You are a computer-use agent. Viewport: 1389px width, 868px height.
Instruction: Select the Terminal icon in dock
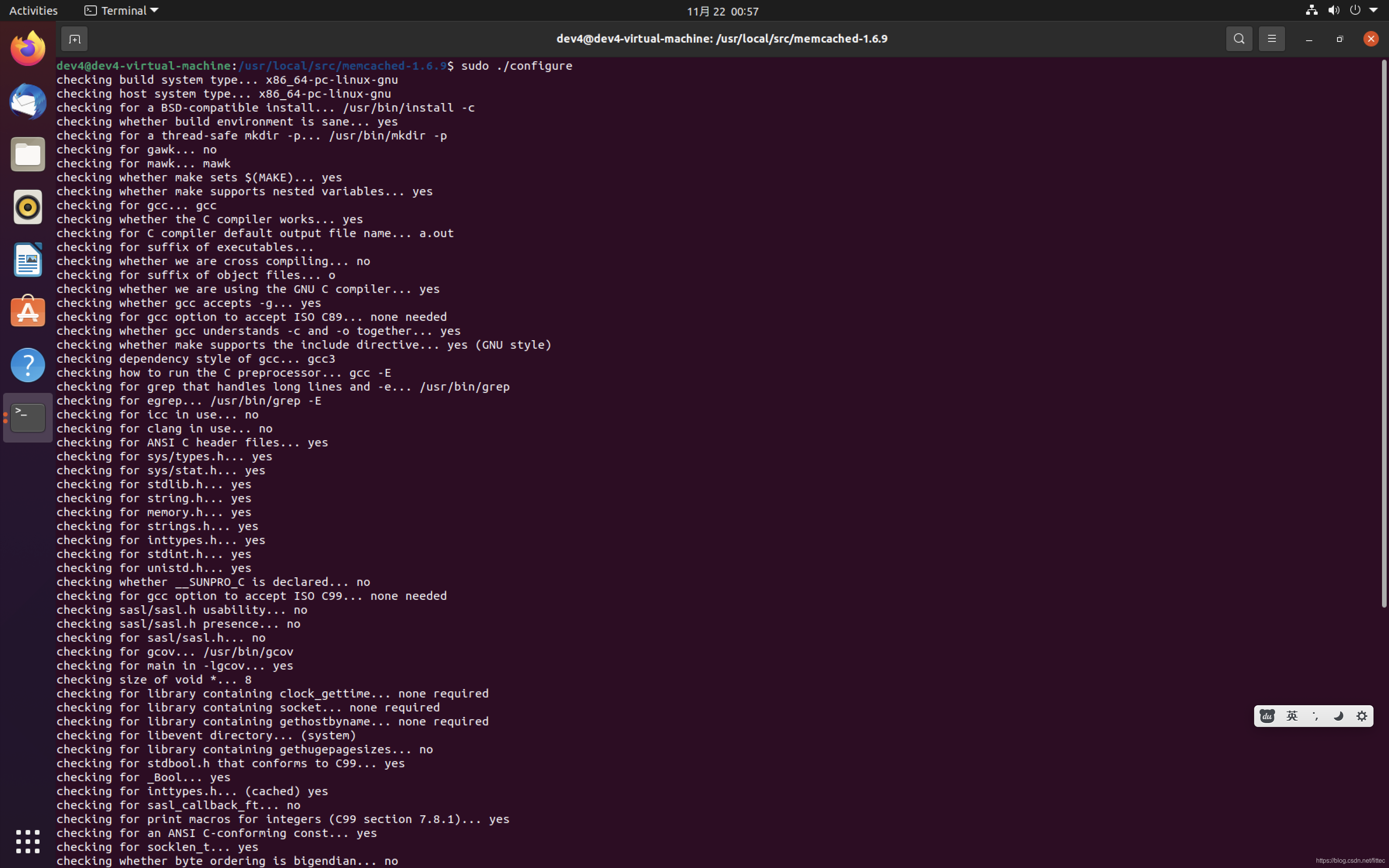tap(28, 417)
